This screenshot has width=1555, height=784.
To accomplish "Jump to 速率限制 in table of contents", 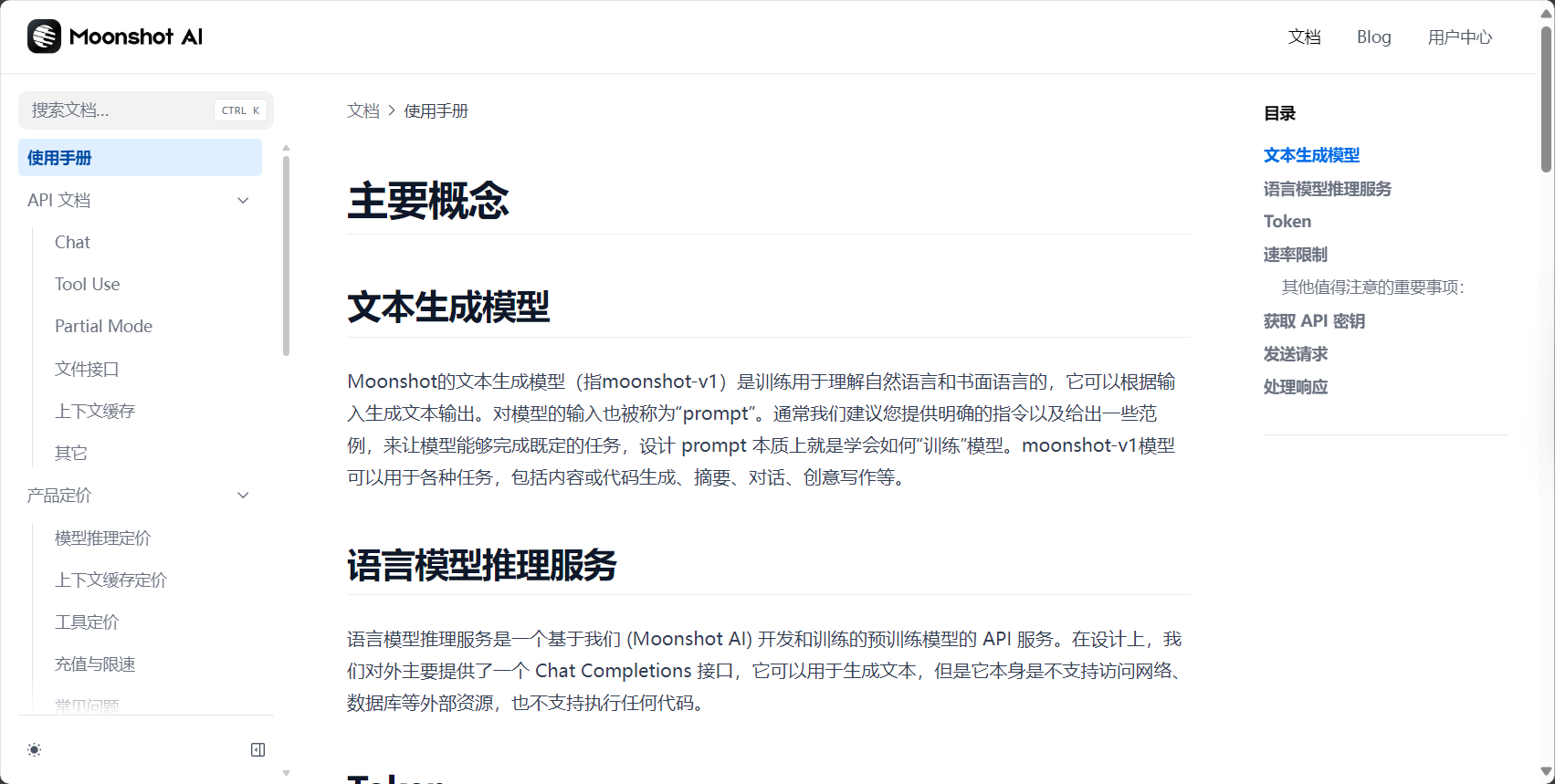I will 1296,255.
